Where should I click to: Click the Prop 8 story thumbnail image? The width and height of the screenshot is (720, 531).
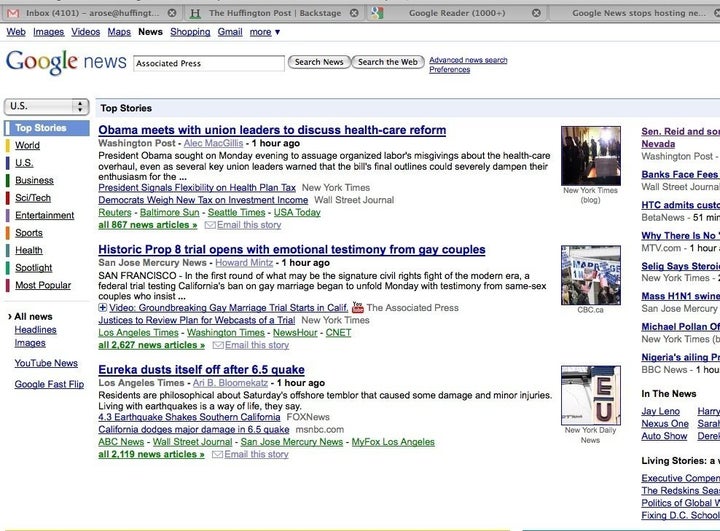click(591, 275)
